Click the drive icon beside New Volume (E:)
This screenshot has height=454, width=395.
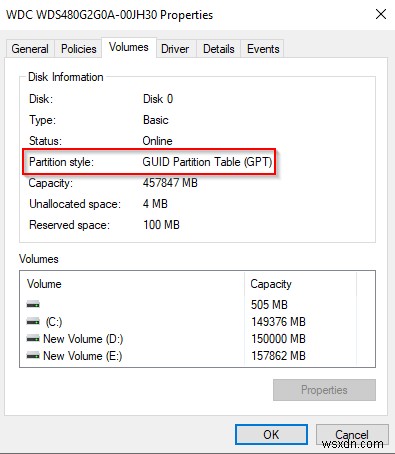(x=33, y=356)
